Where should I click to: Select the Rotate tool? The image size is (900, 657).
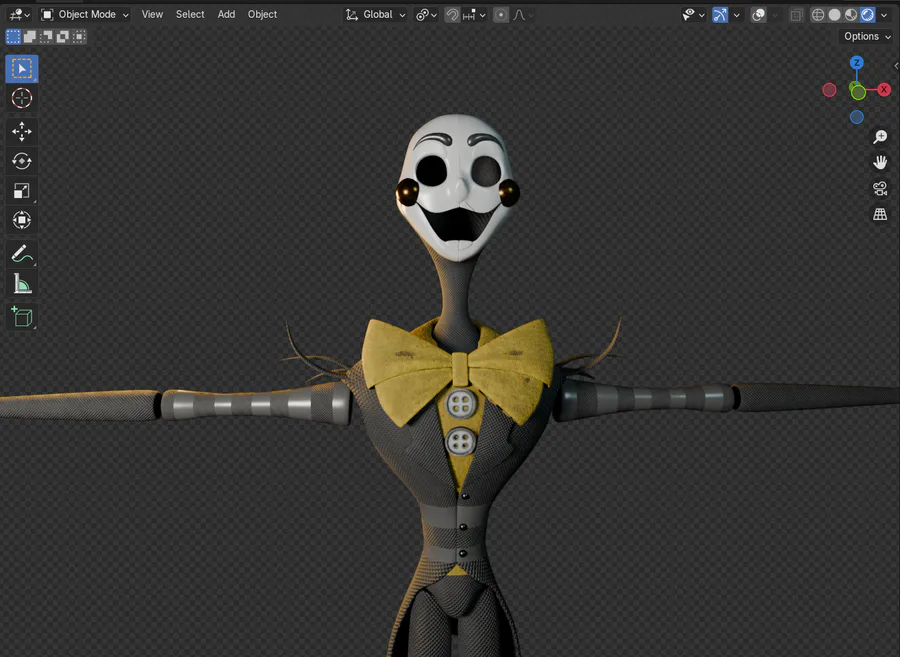[x=22, y=161]
